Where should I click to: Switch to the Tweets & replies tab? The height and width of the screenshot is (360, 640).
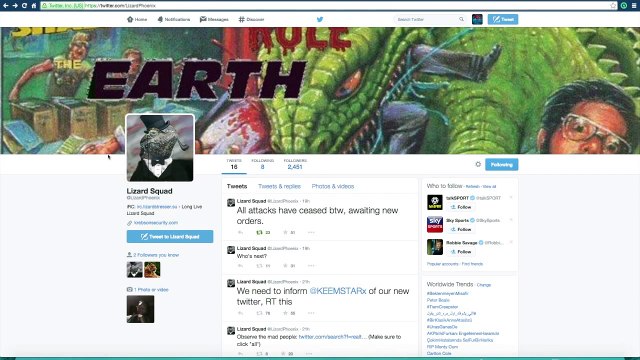pyautogui.click(x=280, y=186)
